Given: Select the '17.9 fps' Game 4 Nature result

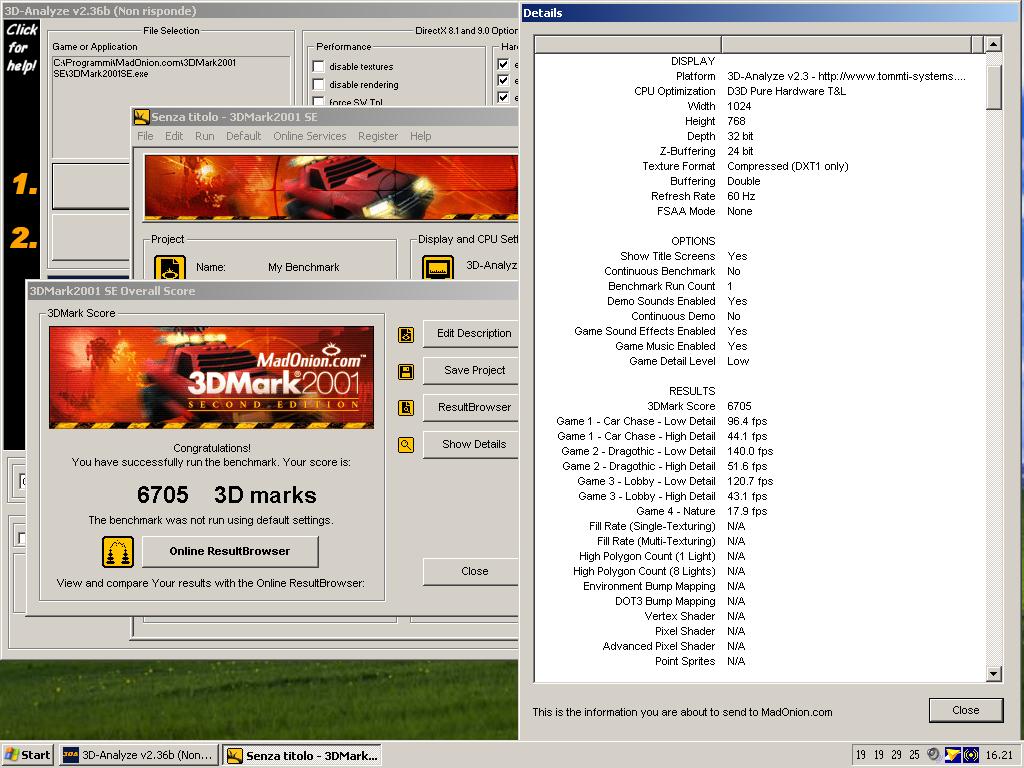Looking at the screenshot, I should tap(747, 511).
